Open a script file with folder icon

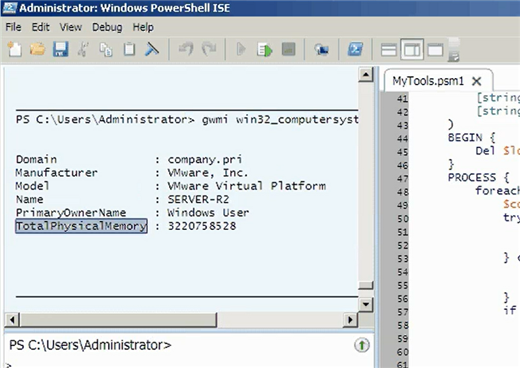37,49
